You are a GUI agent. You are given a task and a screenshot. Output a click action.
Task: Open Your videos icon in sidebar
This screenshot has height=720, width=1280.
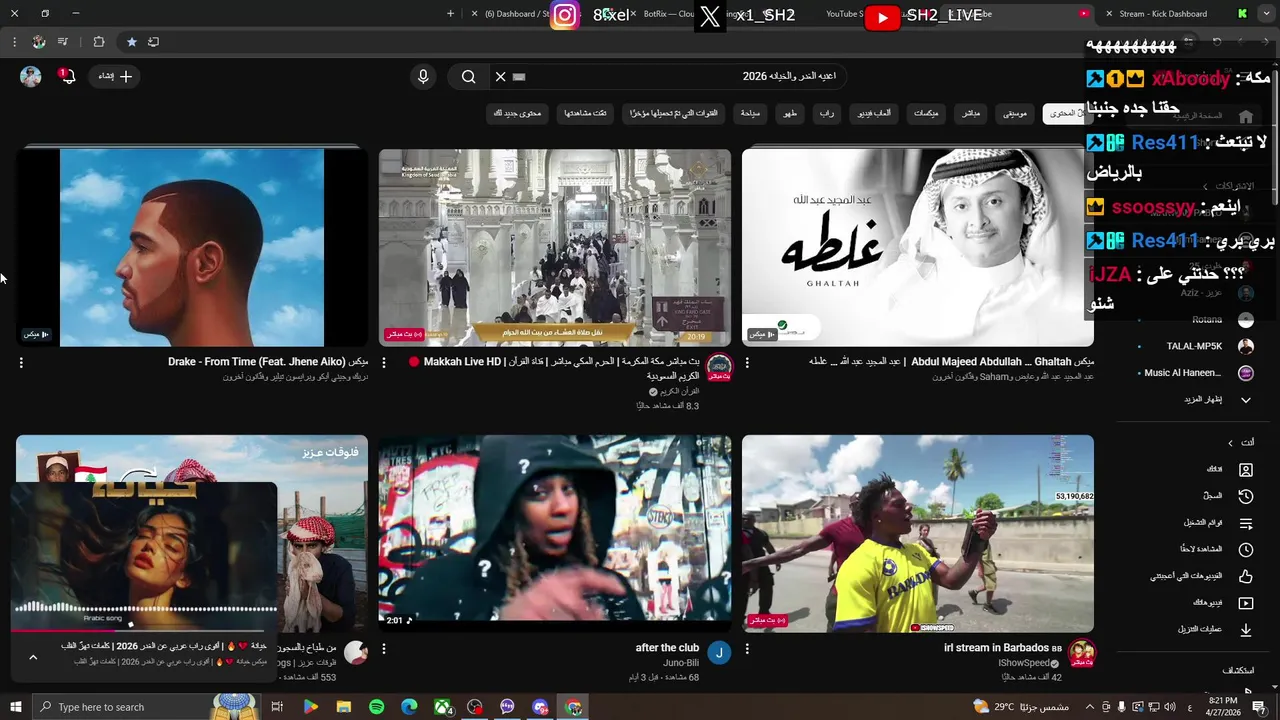1246,603
